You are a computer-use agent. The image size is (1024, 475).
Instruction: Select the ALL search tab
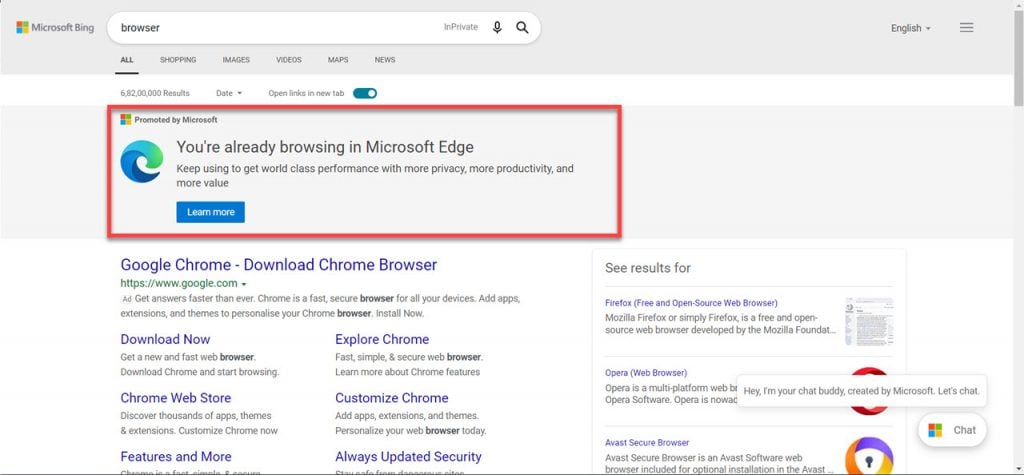coord(127,59)
